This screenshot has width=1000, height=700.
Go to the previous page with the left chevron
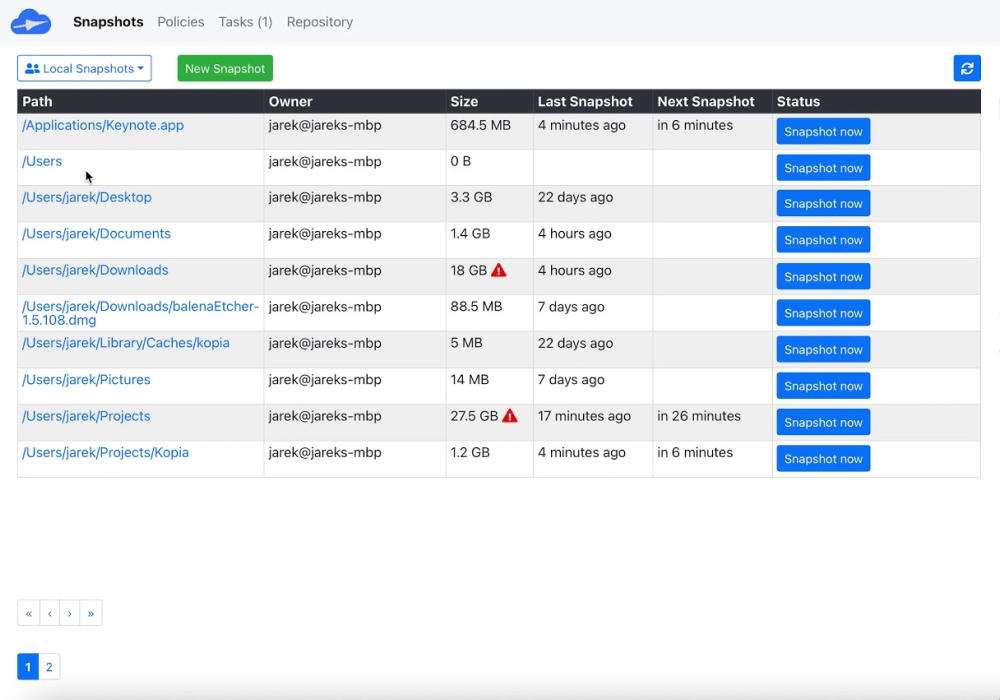click(49, 613)
